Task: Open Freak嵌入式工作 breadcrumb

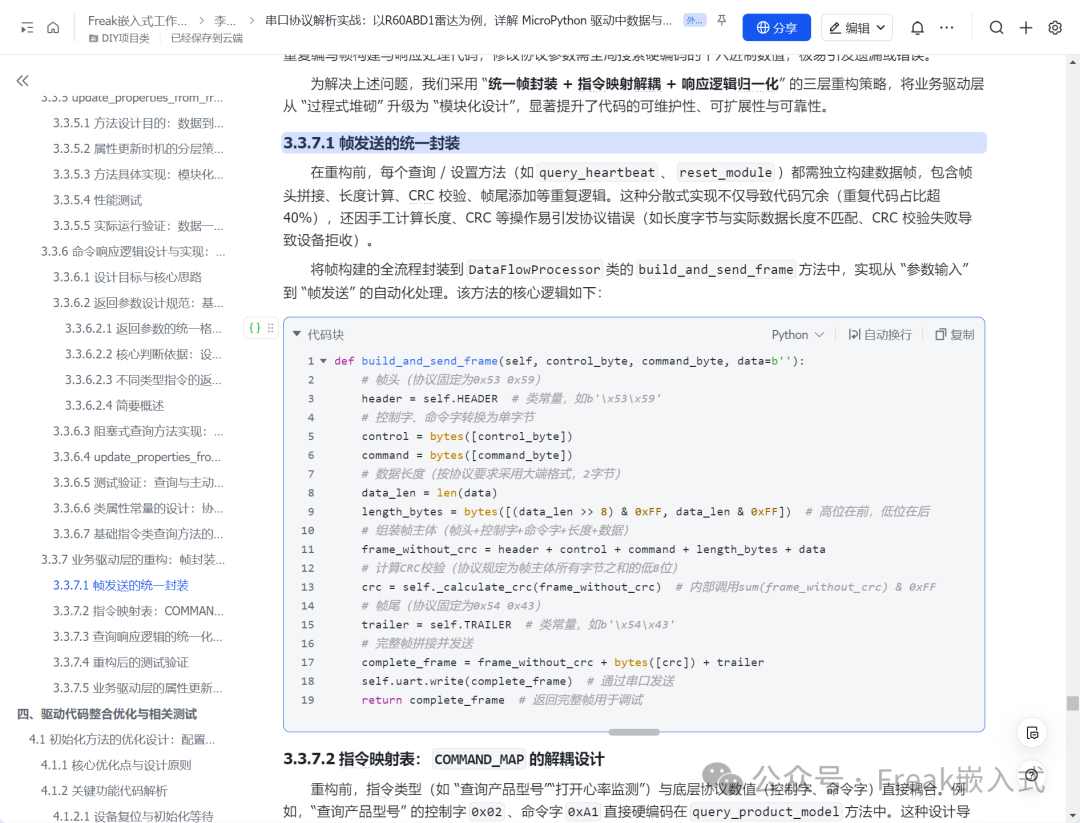Action: tap(137, 21)
